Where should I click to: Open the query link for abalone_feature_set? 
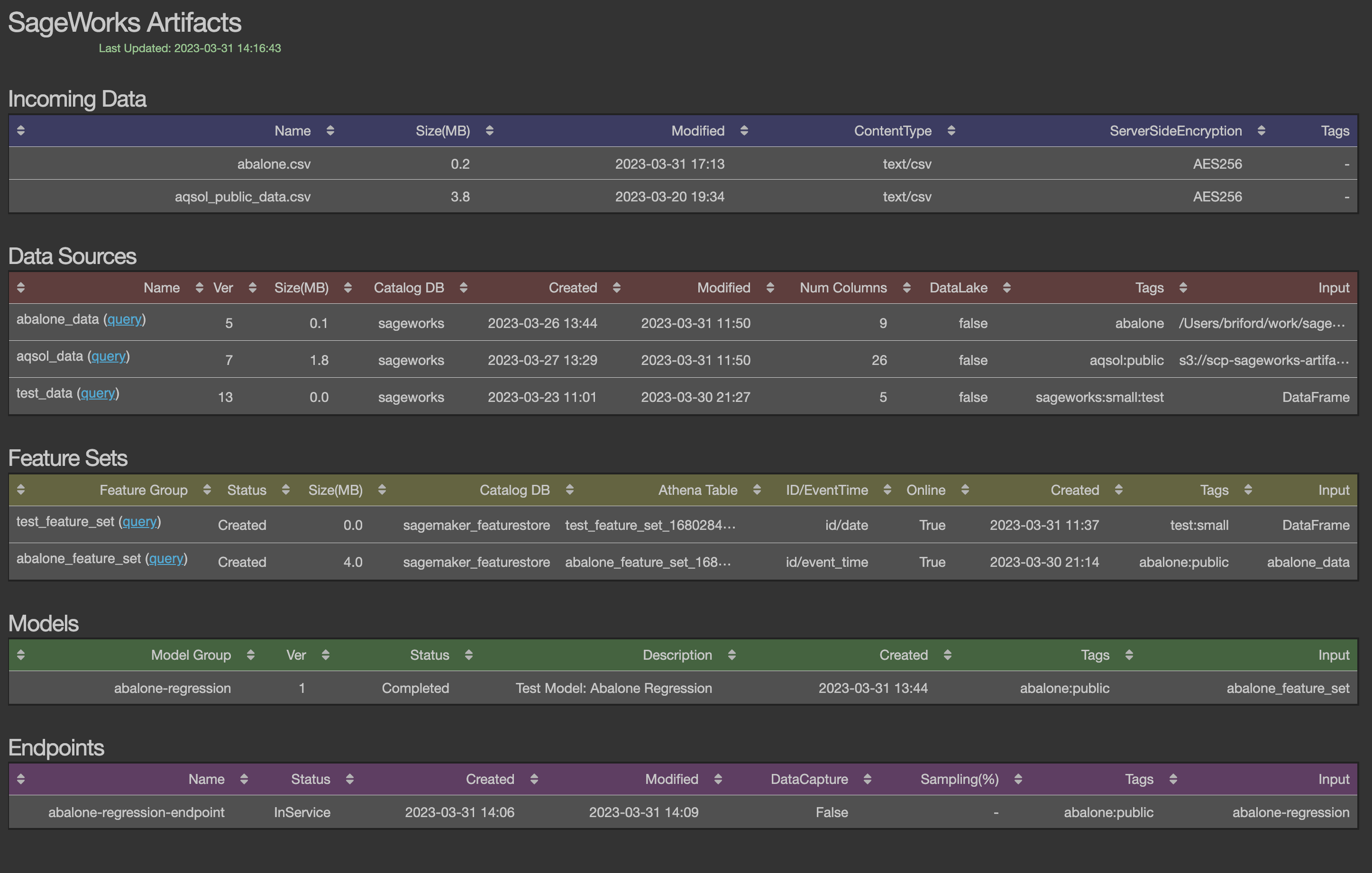coord(166,559)
